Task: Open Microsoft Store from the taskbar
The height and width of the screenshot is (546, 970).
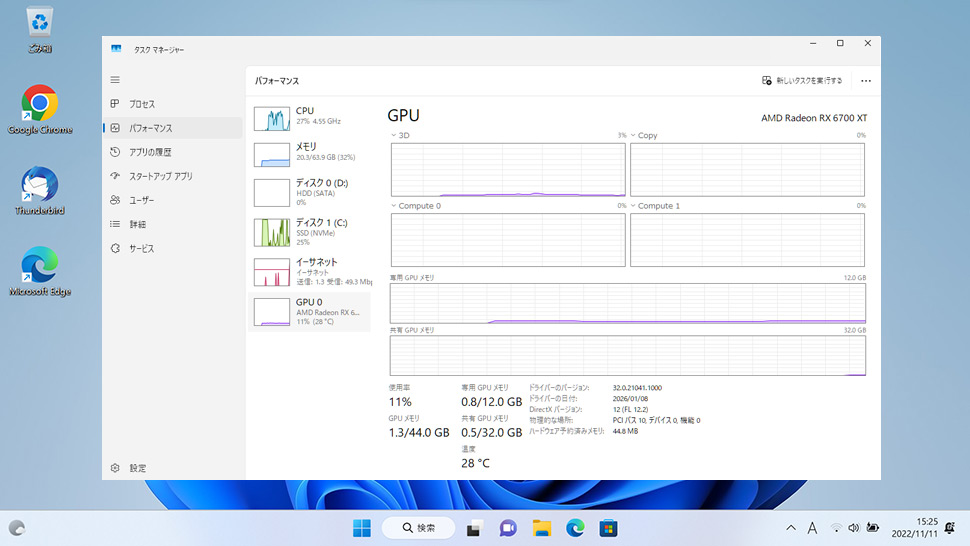Action: 608,528
